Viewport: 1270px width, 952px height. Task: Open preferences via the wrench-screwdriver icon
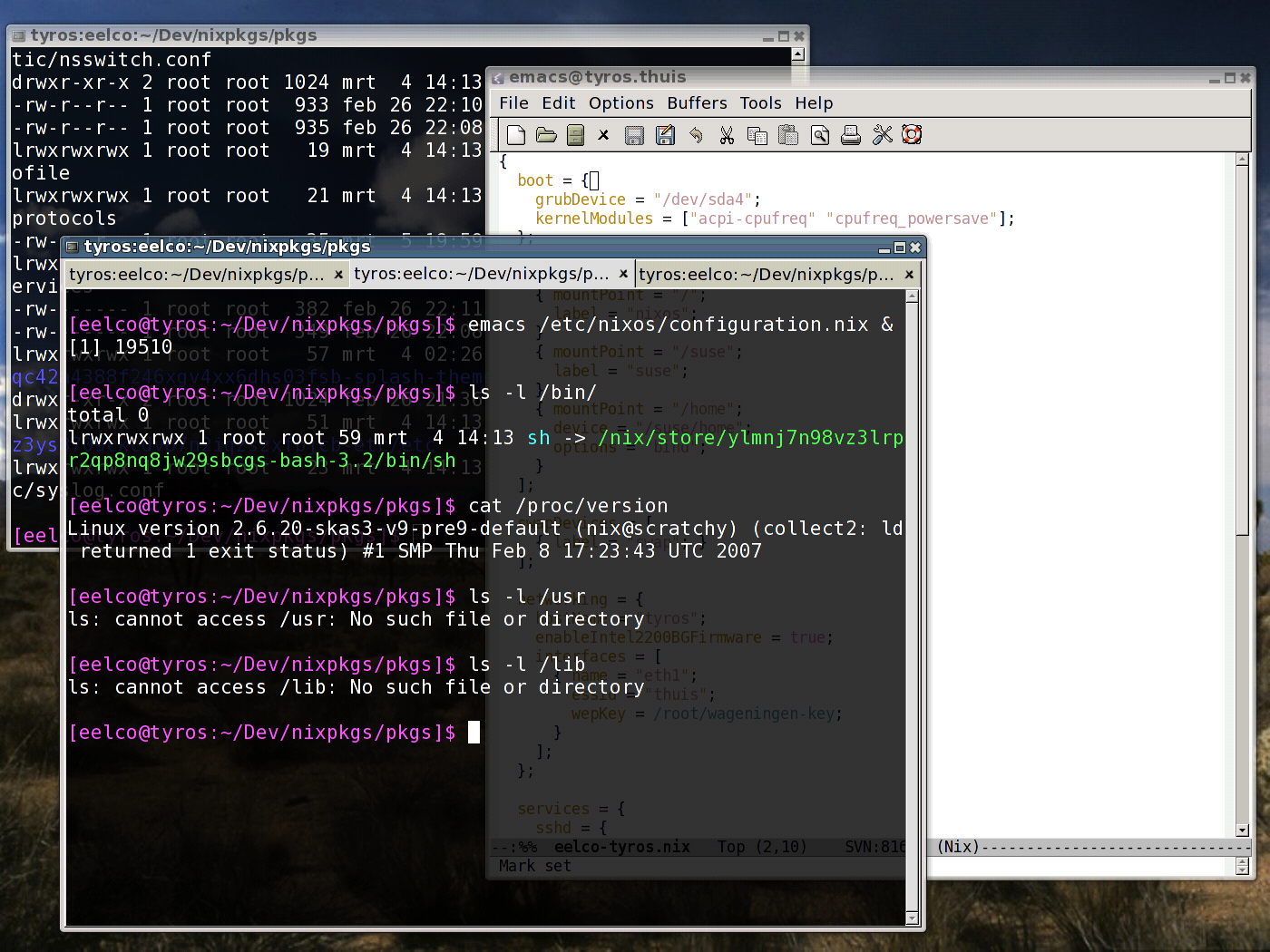[x=882, y=135]
